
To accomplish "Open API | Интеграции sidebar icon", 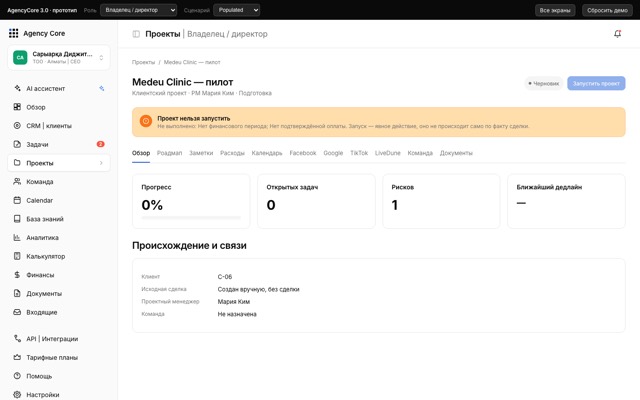I will pyautogui.click(x=17, y=339).
